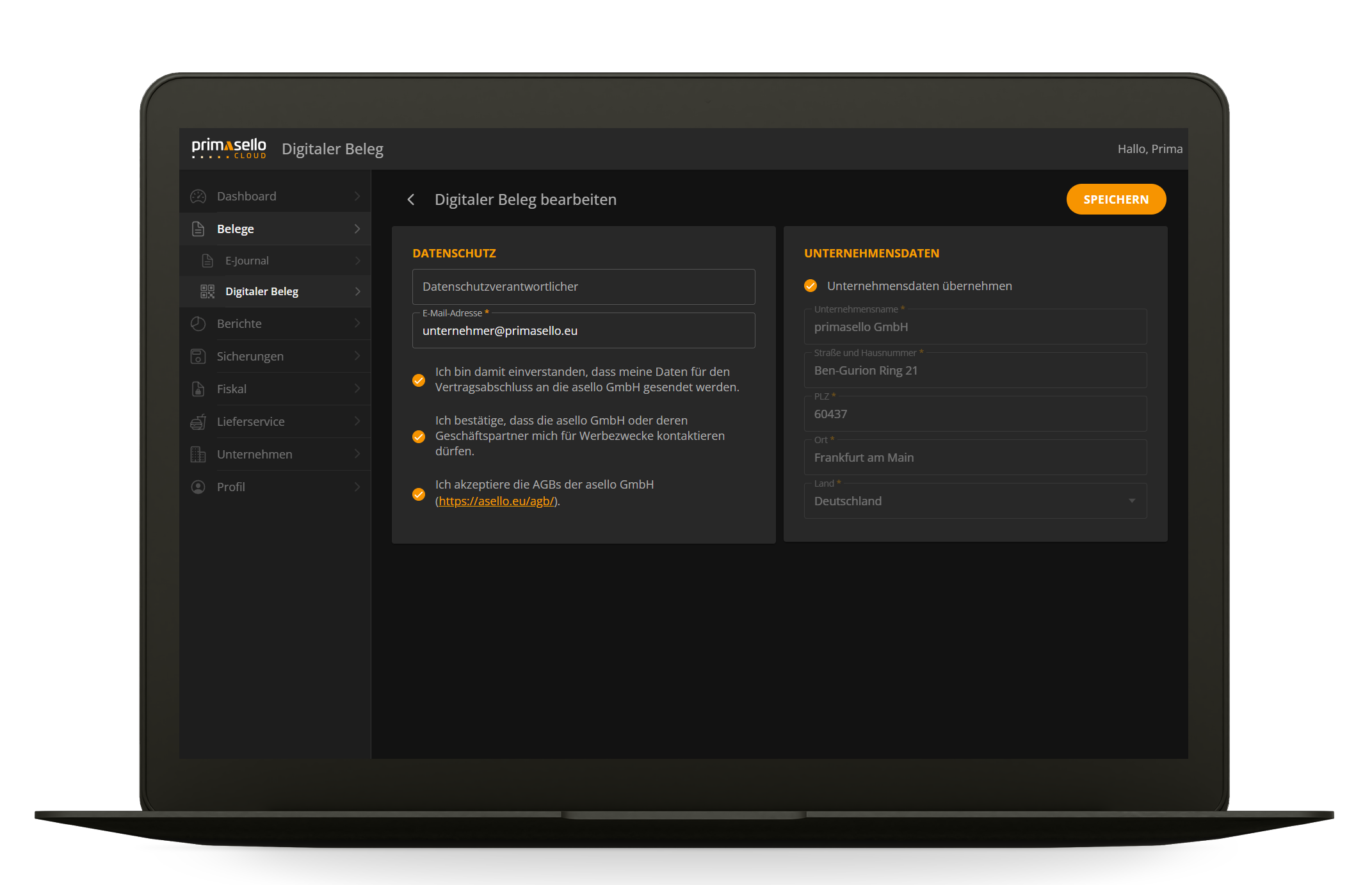Uncheck the AGB acceptance checkbox
The width and height of the screenshot is (1372, 885).
(x=419, y=494)
